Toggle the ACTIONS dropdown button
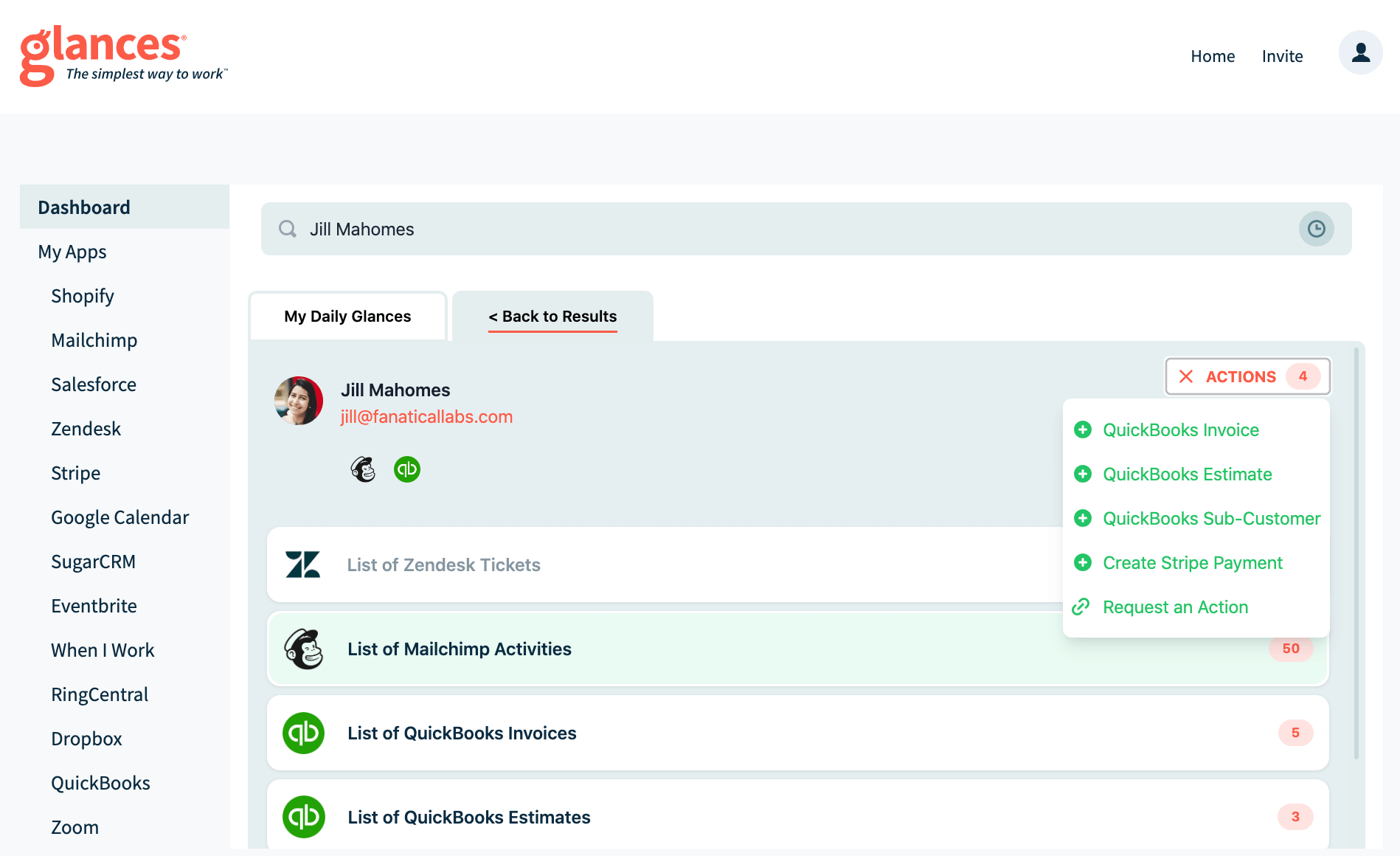This screenshot has width=1400, height=856. 1248,376
